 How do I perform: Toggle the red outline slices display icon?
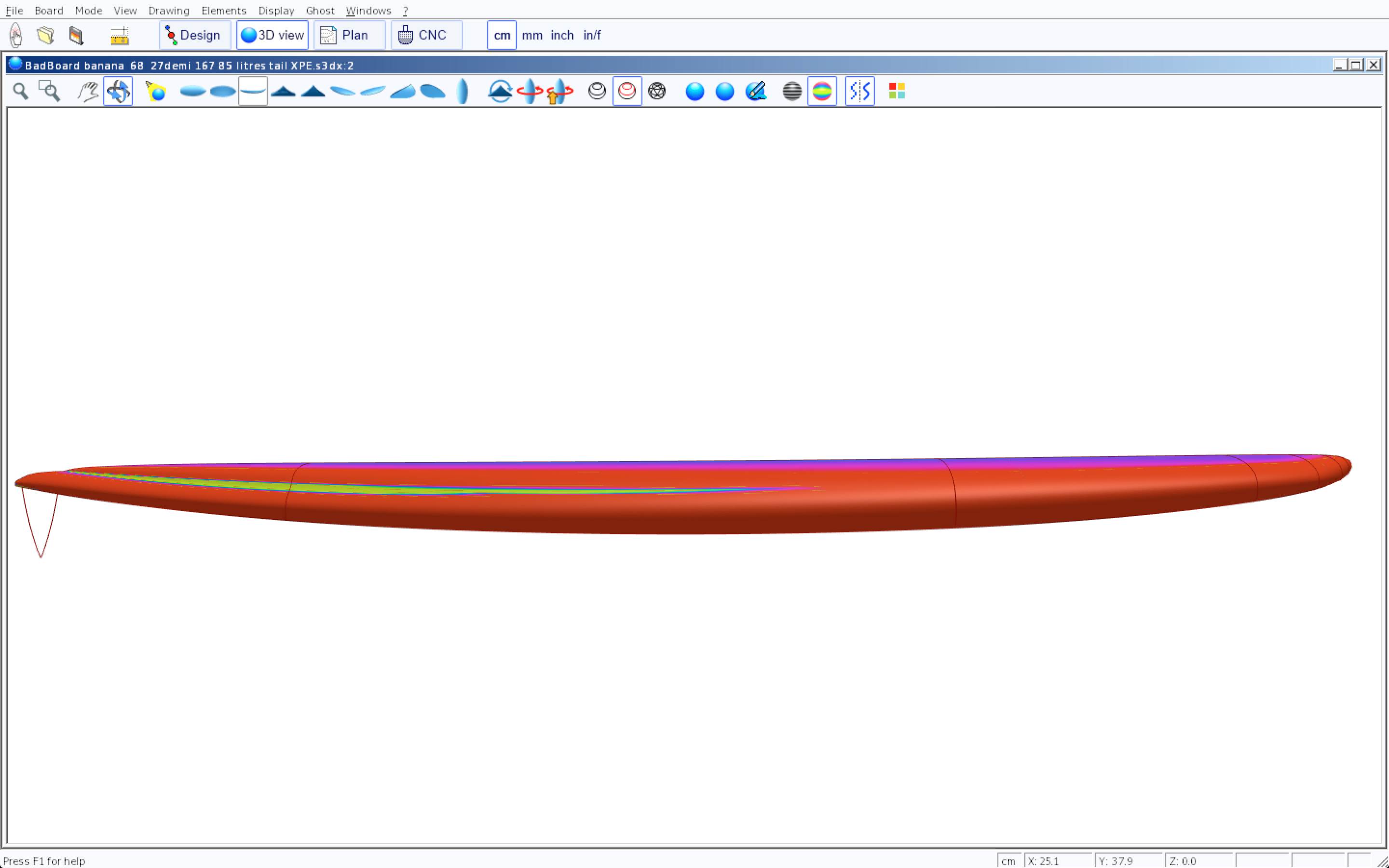(x=627, y=91)
